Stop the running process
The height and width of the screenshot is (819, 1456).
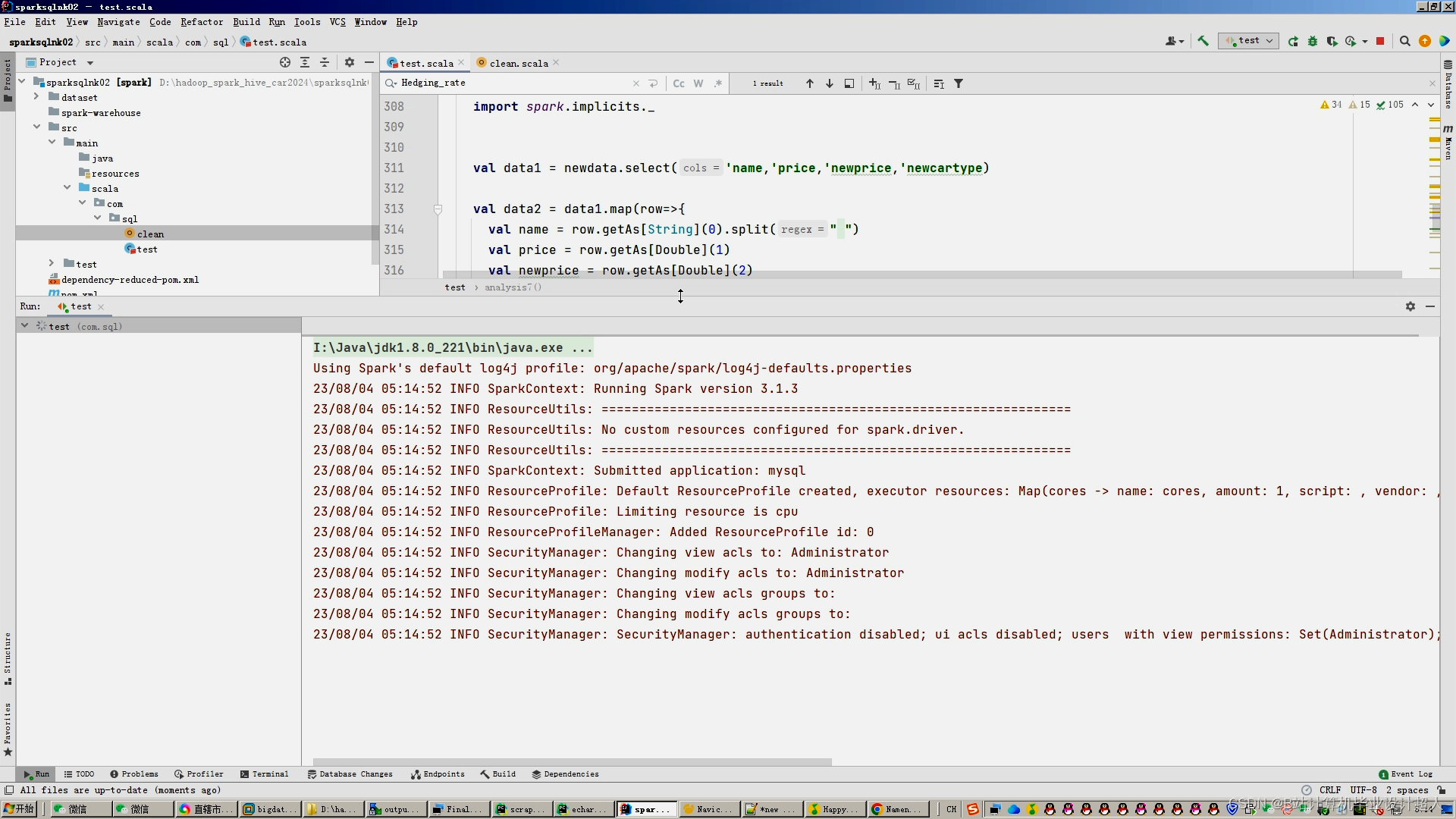pyautogui.click(x=1380, y=41)
